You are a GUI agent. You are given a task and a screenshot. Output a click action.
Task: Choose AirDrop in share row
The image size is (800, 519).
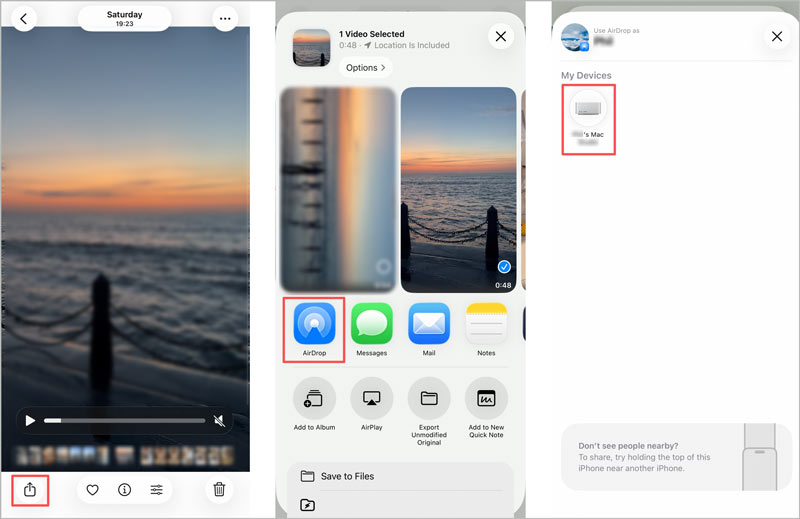314,330
